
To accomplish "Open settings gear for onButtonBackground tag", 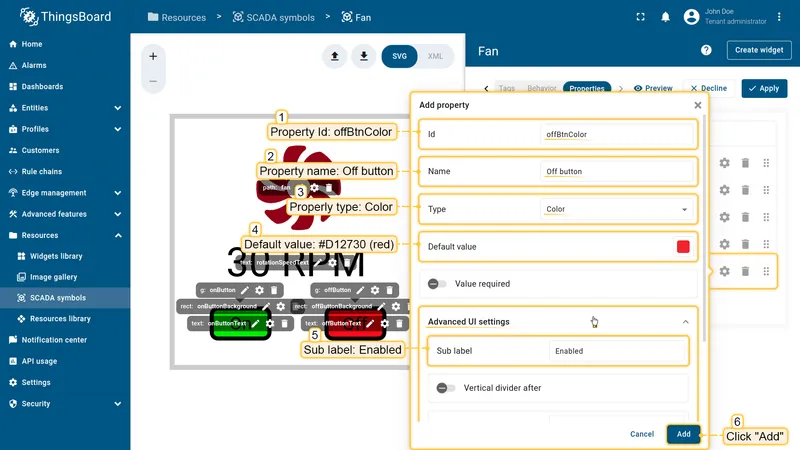I will click(x=281, y=307).
